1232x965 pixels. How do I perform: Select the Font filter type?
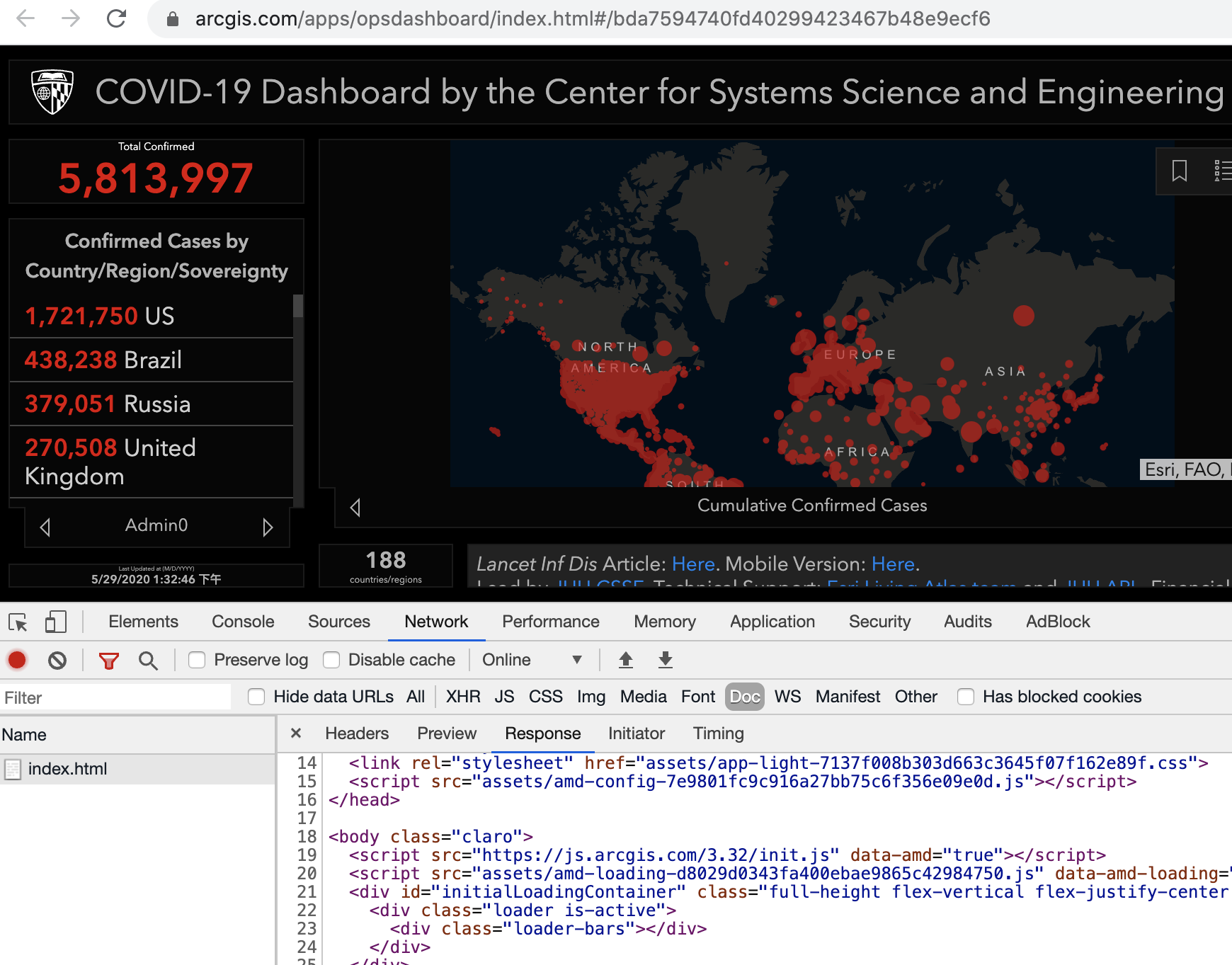(x=698, y=697)
